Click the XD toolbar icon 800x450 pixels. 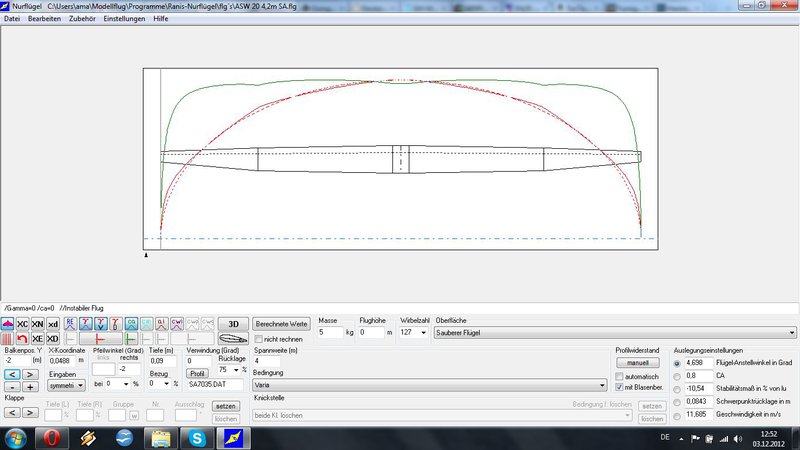pyautogui.click(x=52, y=340)
